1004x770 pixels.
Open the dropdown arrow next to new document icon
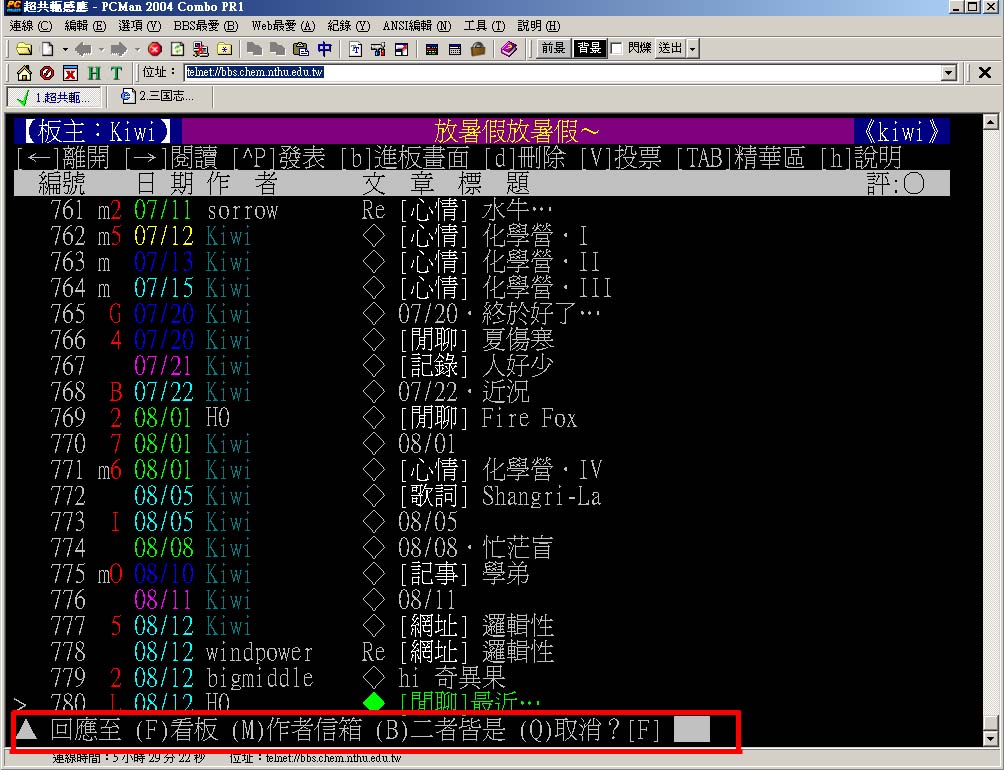65,49
